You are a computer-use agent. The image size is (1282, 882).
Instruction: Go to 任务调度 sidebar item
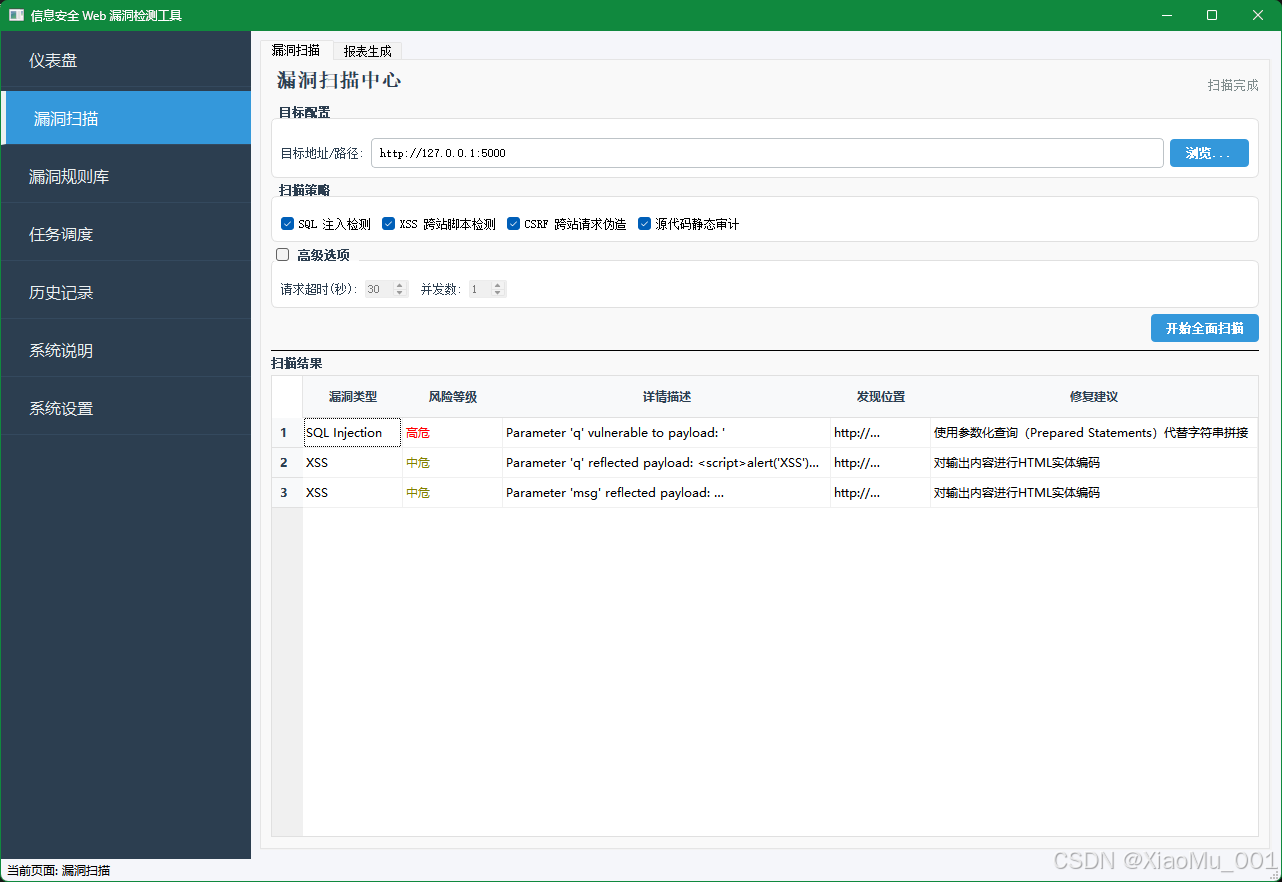click(x=126, y=235)
